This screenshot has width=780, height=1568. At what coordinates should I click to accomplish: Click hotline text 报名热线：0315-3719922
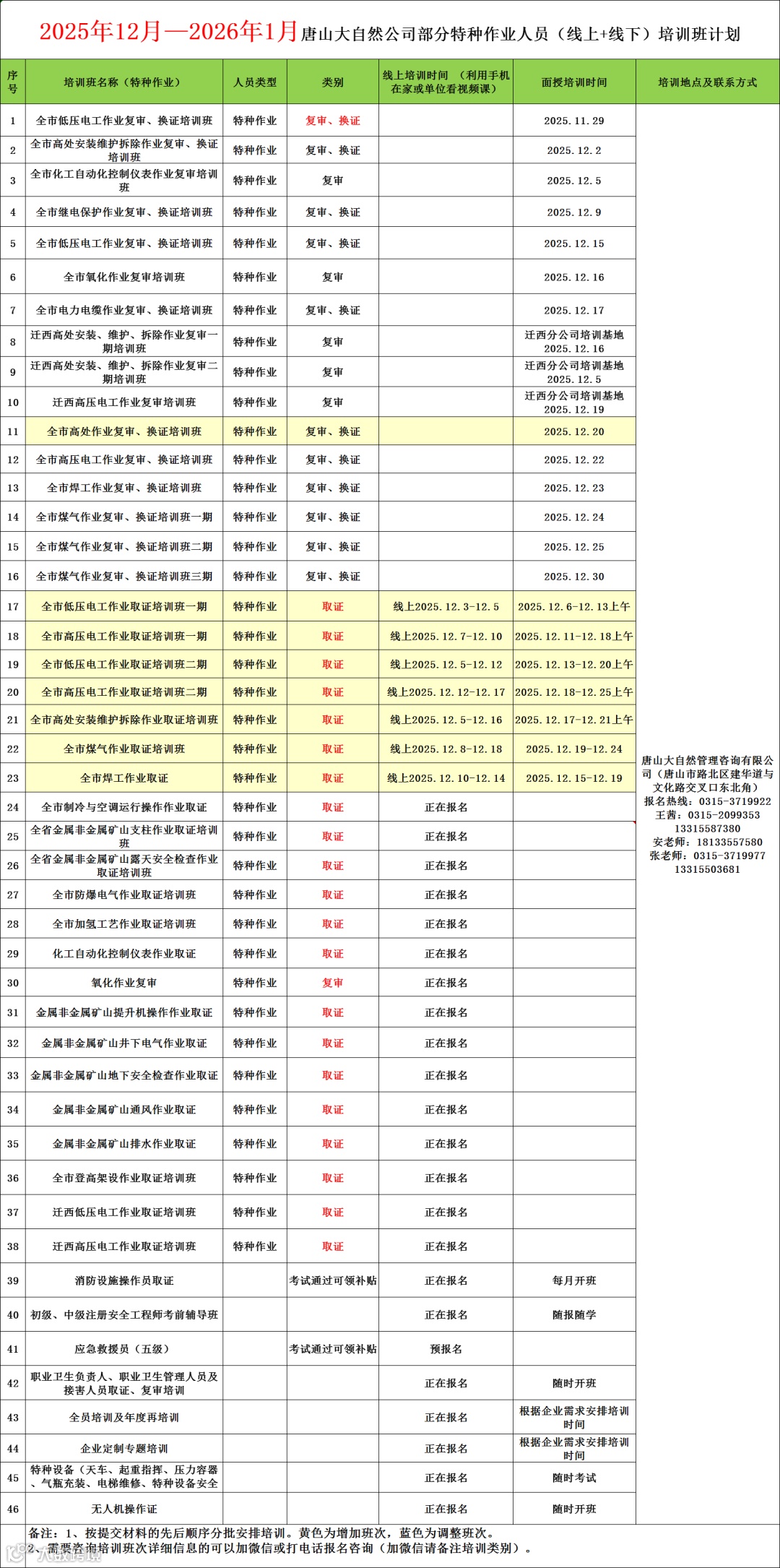click(707, 801)
